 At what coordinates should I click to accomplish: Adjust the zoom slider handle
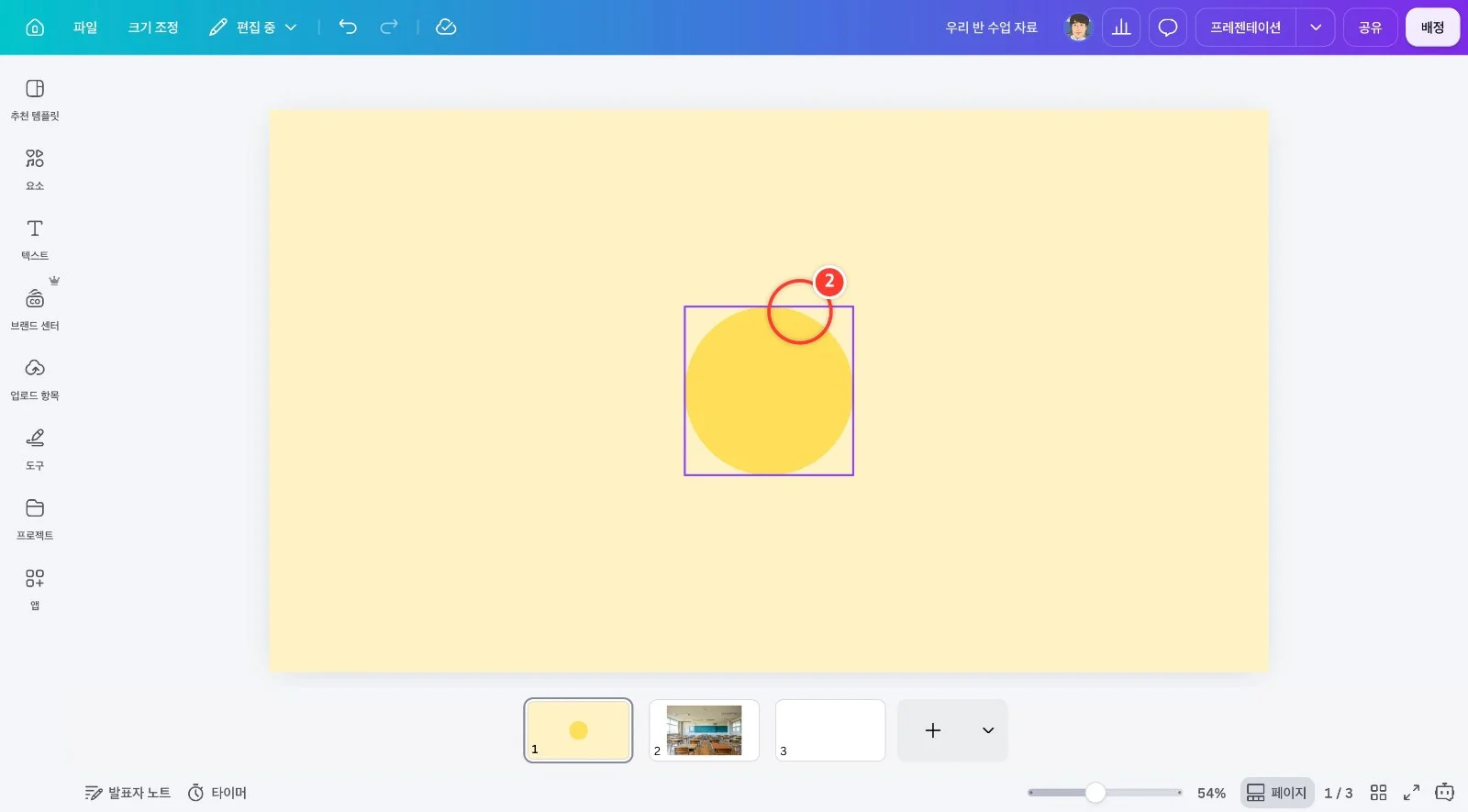pyautogui.click(x=1095, y=793)
